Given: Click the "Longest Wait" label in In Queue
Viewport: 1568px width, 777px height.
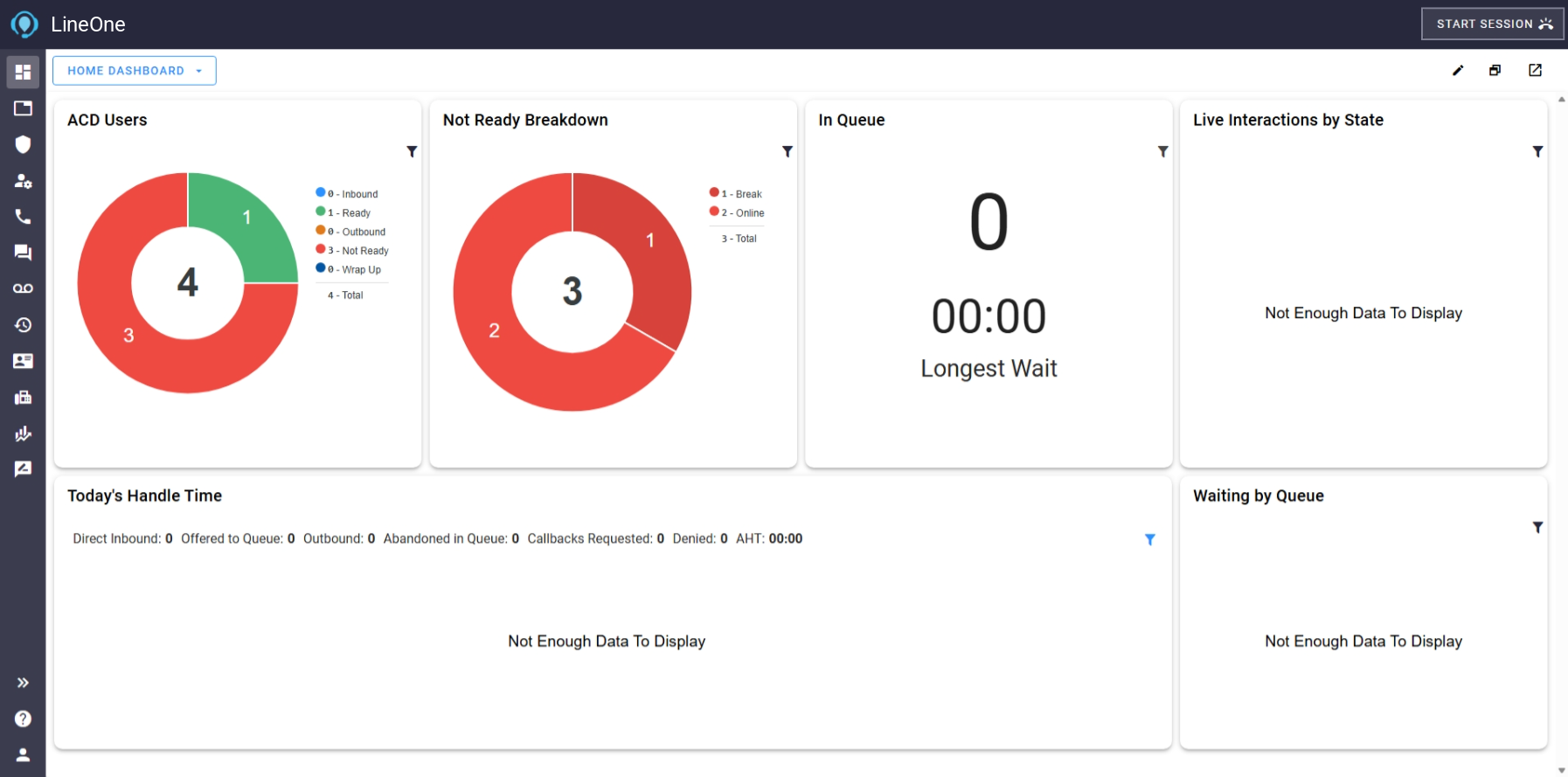Looking at the screenshot, I should point(989,369).
